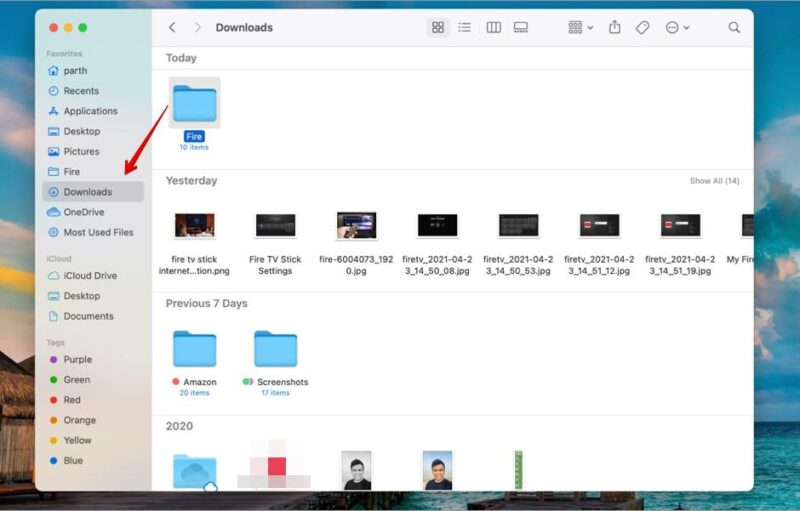Click the Edit Tags icon

coord(643,28)
